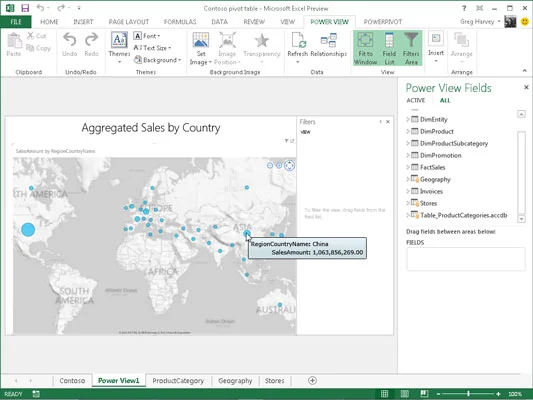This screenshot has height=400, width=533.
Task: Open the Font dropdown in Themes
Action: pos(147,36)
